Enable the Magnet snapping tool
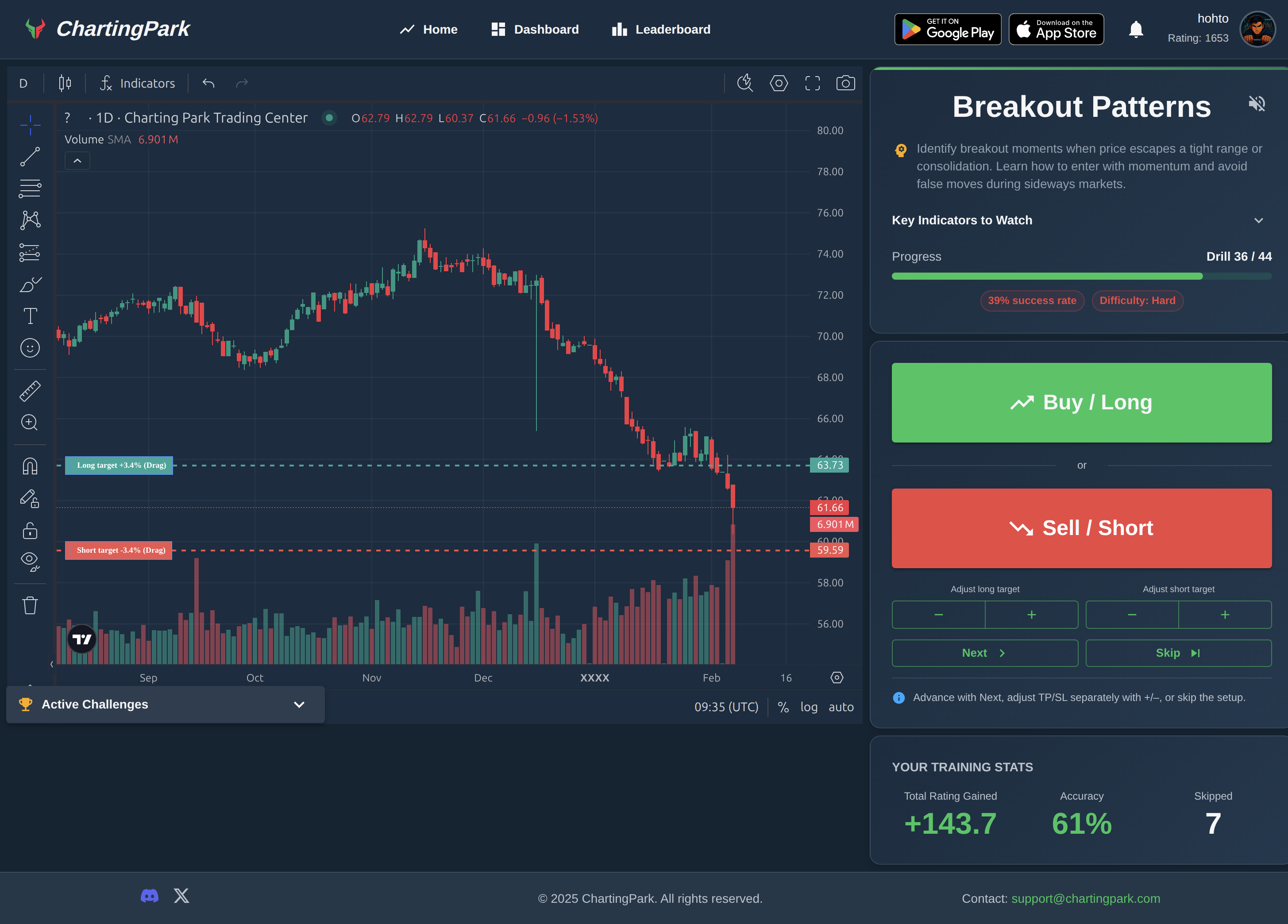This screenshot has height=924, width=1288. point(30,466)
